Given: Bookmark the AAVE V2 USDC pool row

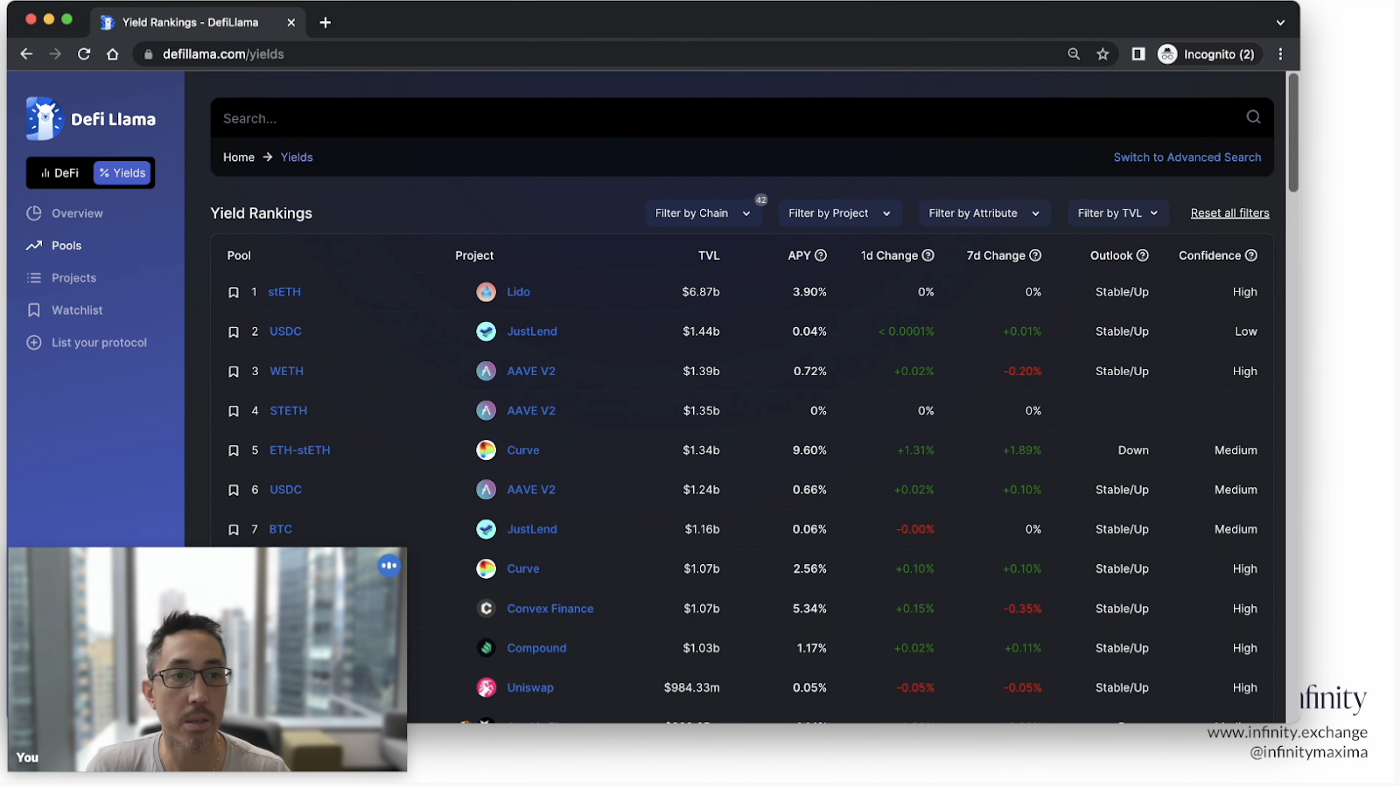Looking at the screenshot, I should pos(233,490).
